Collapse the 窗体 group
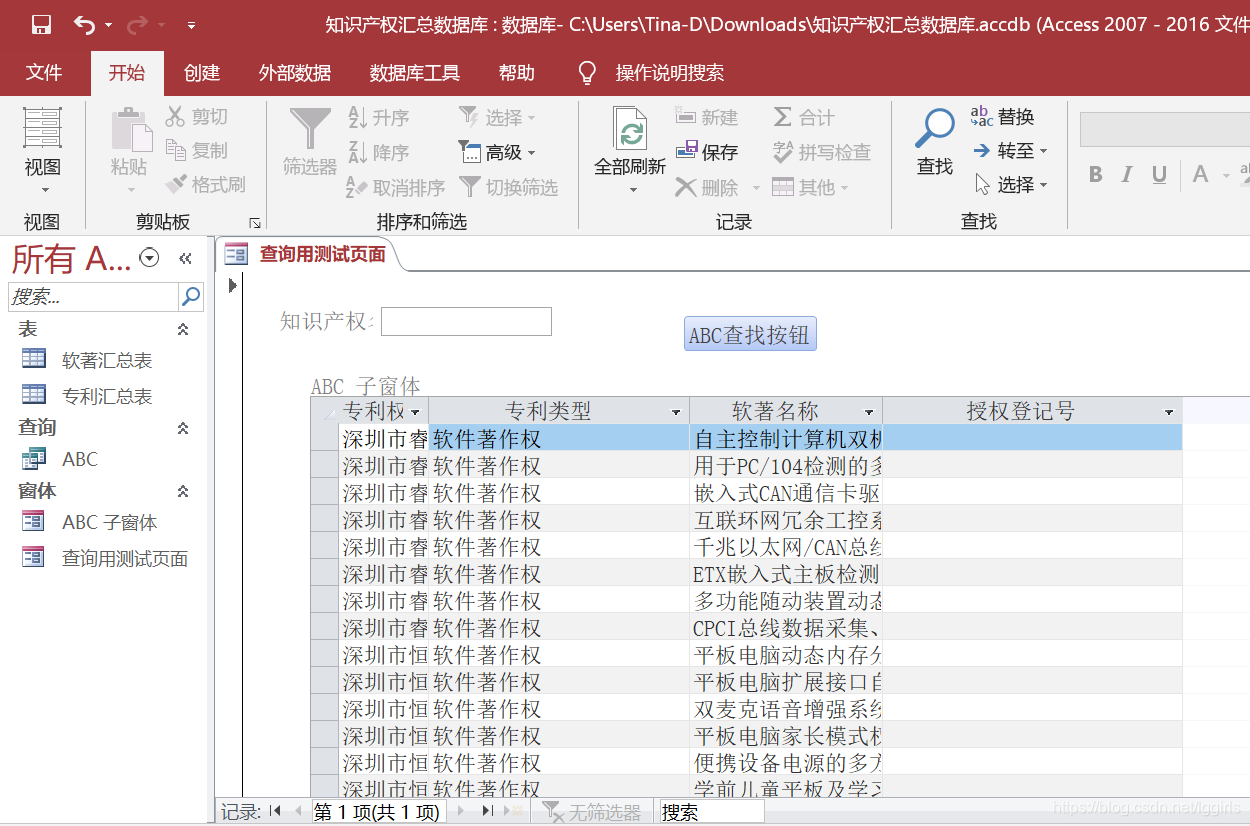Screen dimensions: 1250x826 pos(183,491)
